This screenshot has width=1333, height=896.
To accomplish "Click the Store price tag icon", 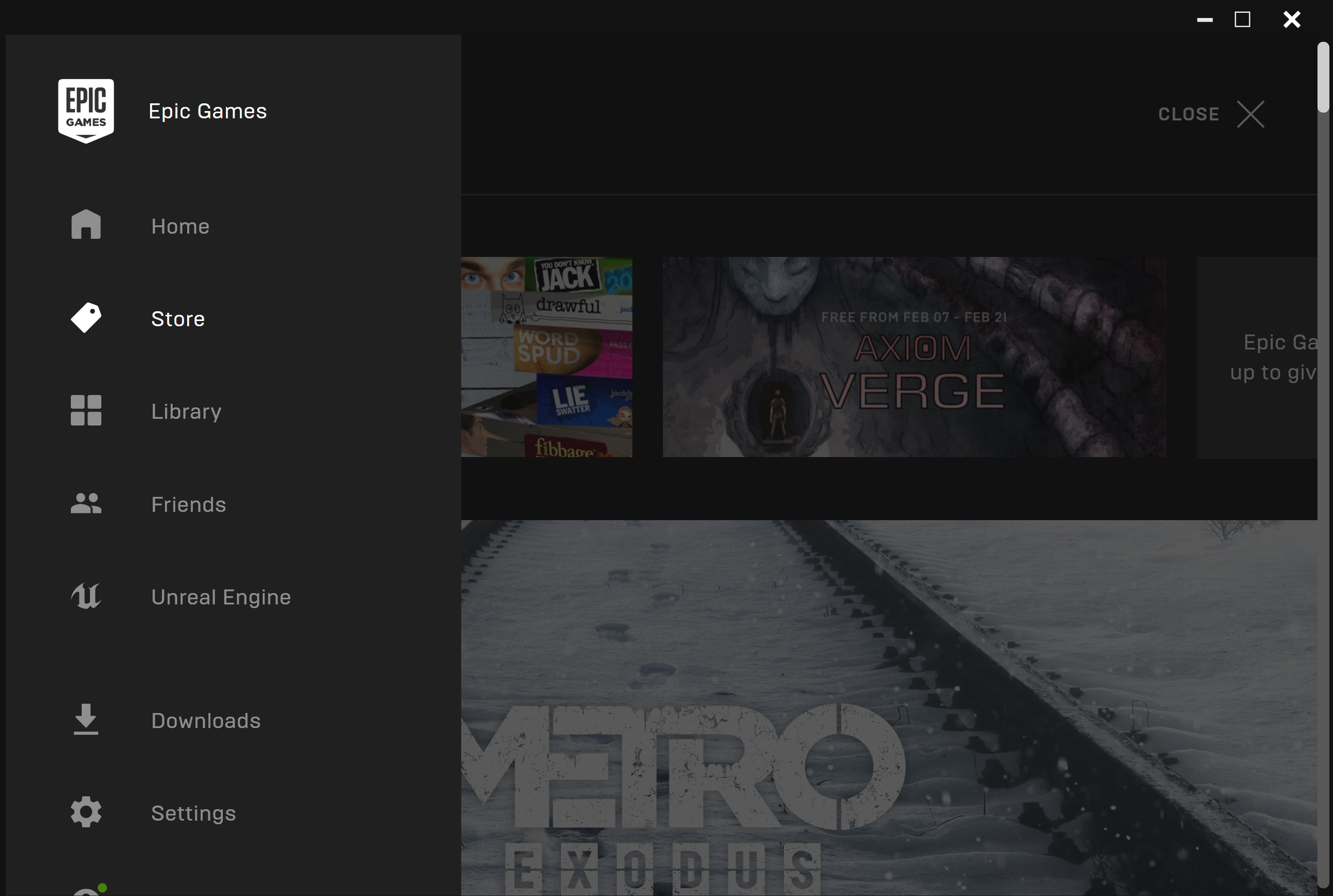I will [x=86, y=318].
